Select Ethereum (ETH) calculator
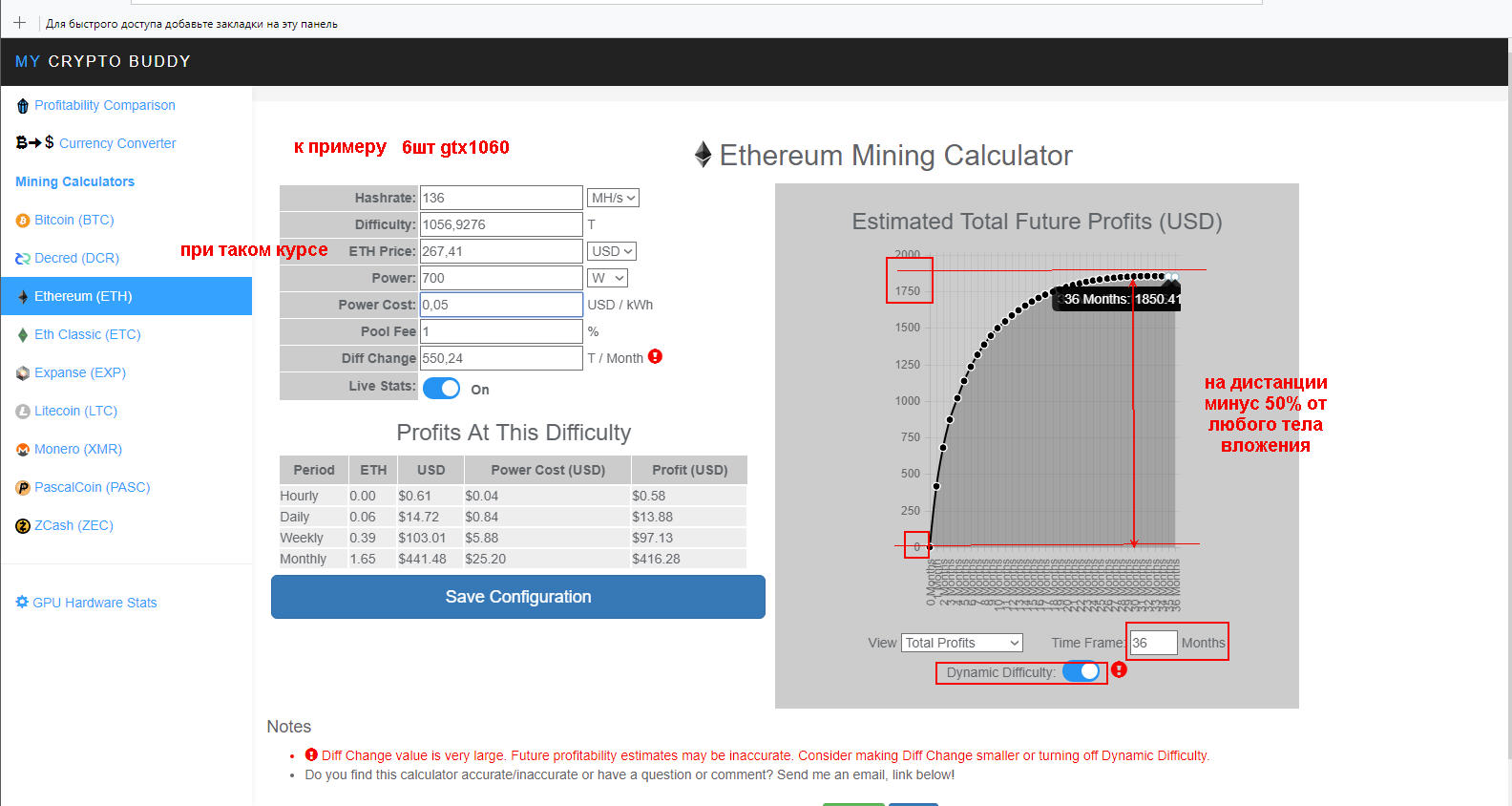Viewport: 1512px width, 806px height. point(126,296)
